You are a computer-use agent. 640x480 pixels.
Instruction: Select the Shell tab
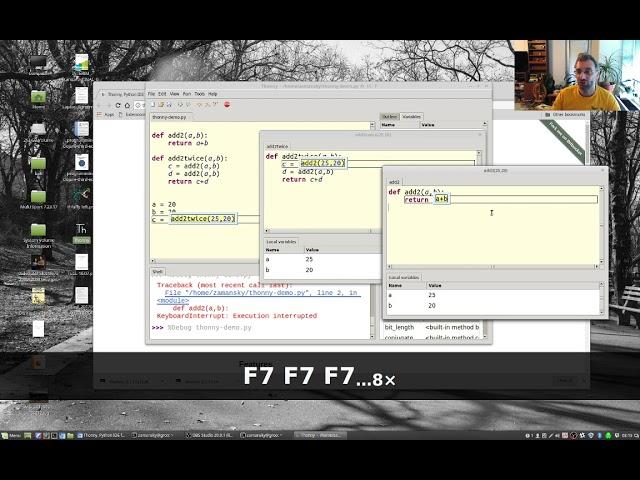(x=157, y=271)
